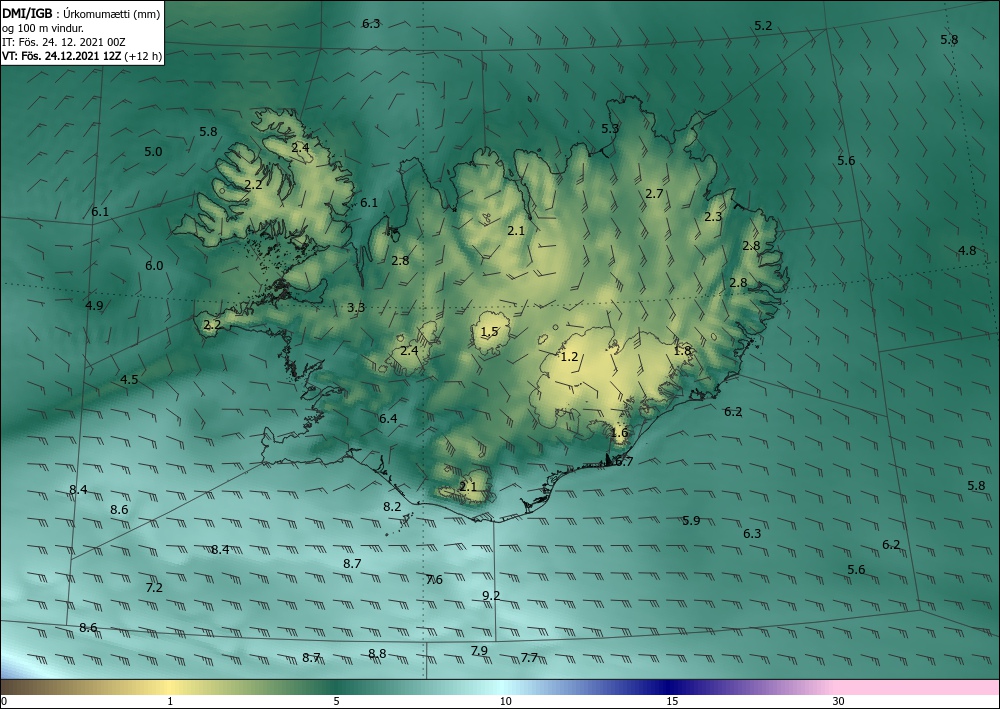Click the 8.2 value label
This screenshot has height=709, width=1000.
pyautogui.click(x=392, y=507)
